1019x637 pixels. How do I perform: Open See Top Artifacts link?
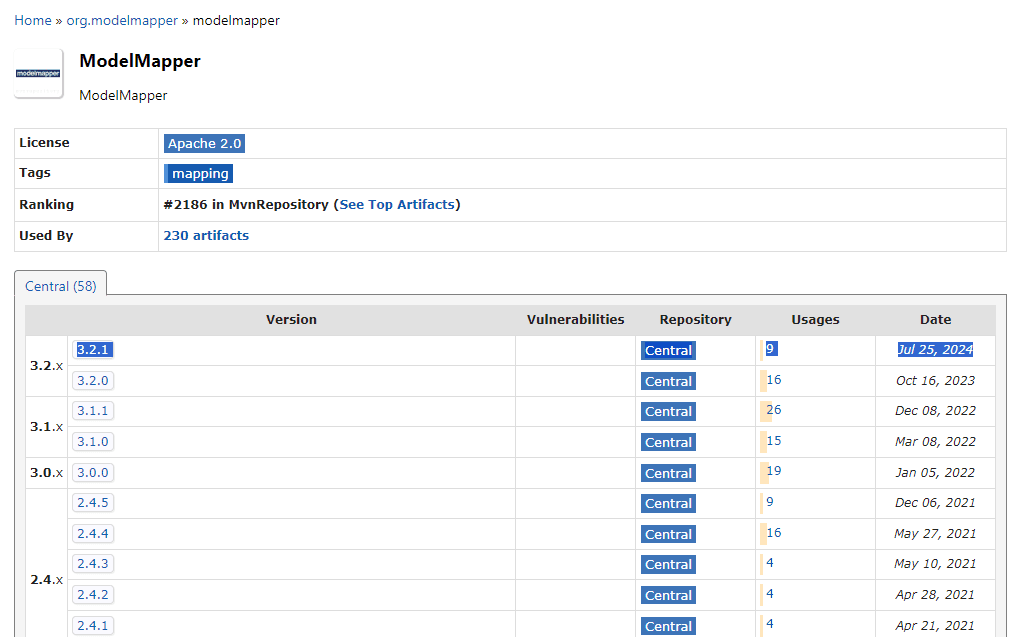pyautogui.click(x=396, y=204)
